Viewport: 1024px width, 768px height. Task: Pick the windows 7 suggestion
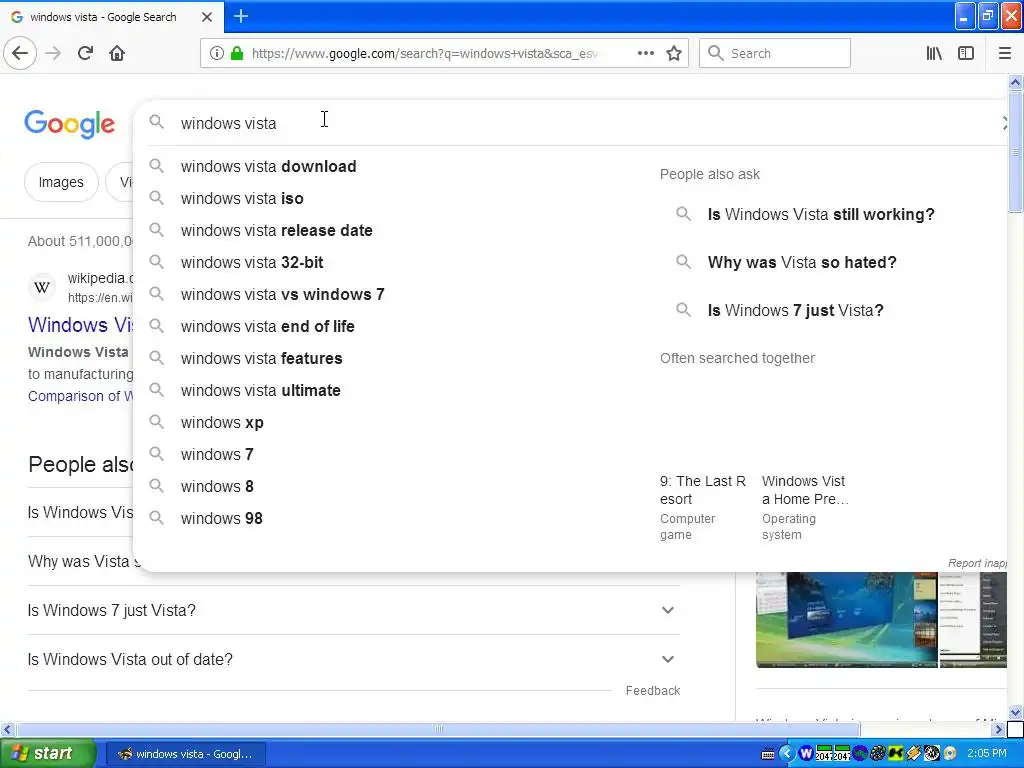(x=217, y=455)
